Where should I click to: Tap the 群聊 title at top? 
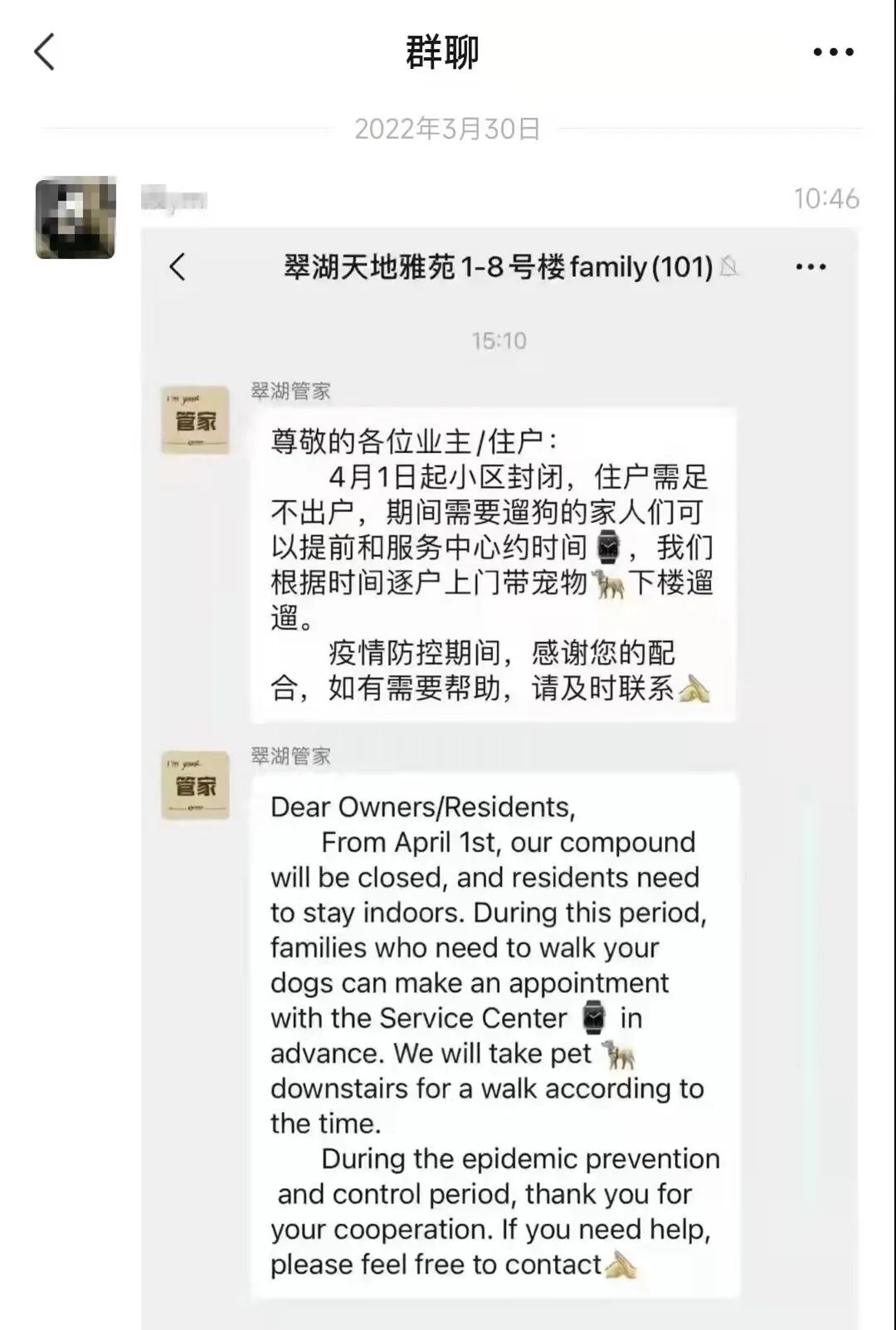point(442,51)
